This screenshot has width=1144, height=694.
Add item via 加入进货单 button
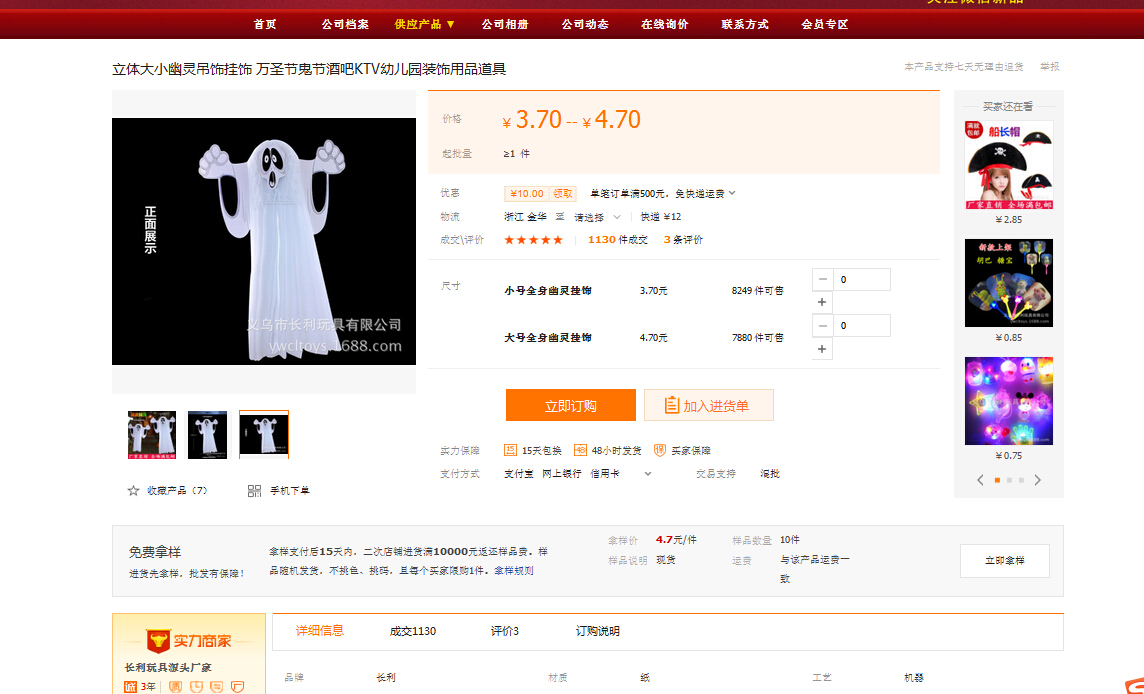click(x=708, y=406)
